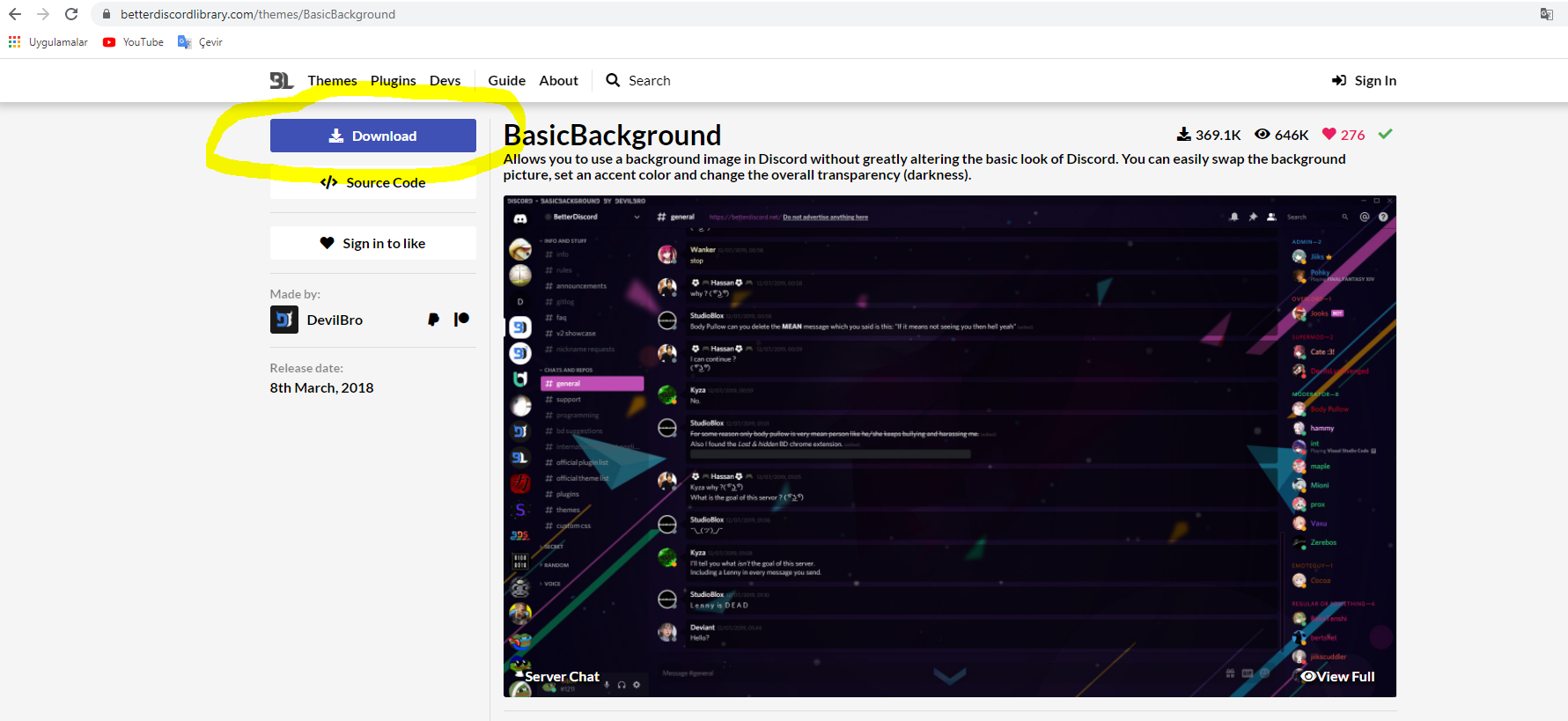Focus the Search field in navbar
The height and width of the screenshot is (721, 1568).
click(650, 80)
